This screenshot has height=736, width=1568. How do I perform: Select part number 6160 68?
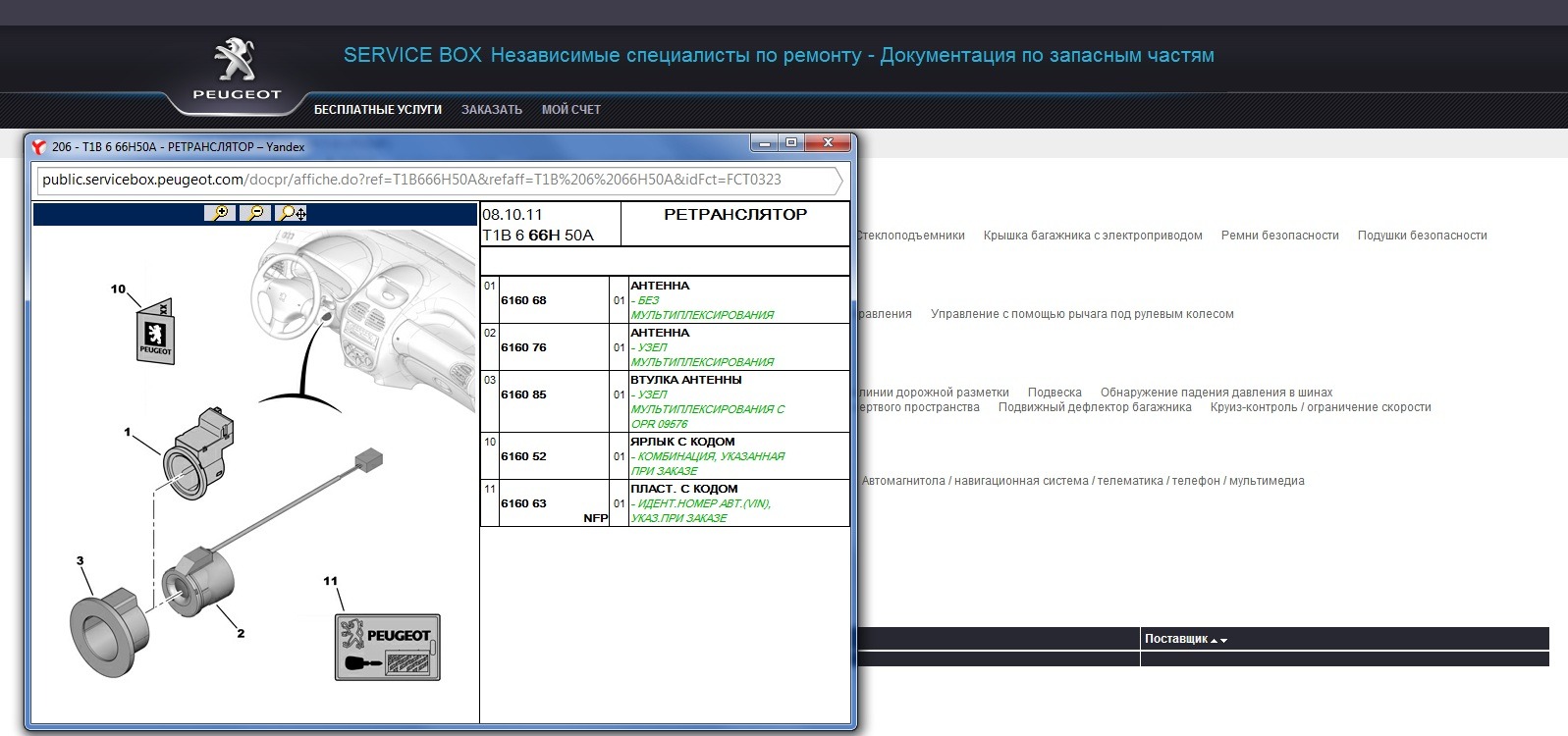(523, 300)
